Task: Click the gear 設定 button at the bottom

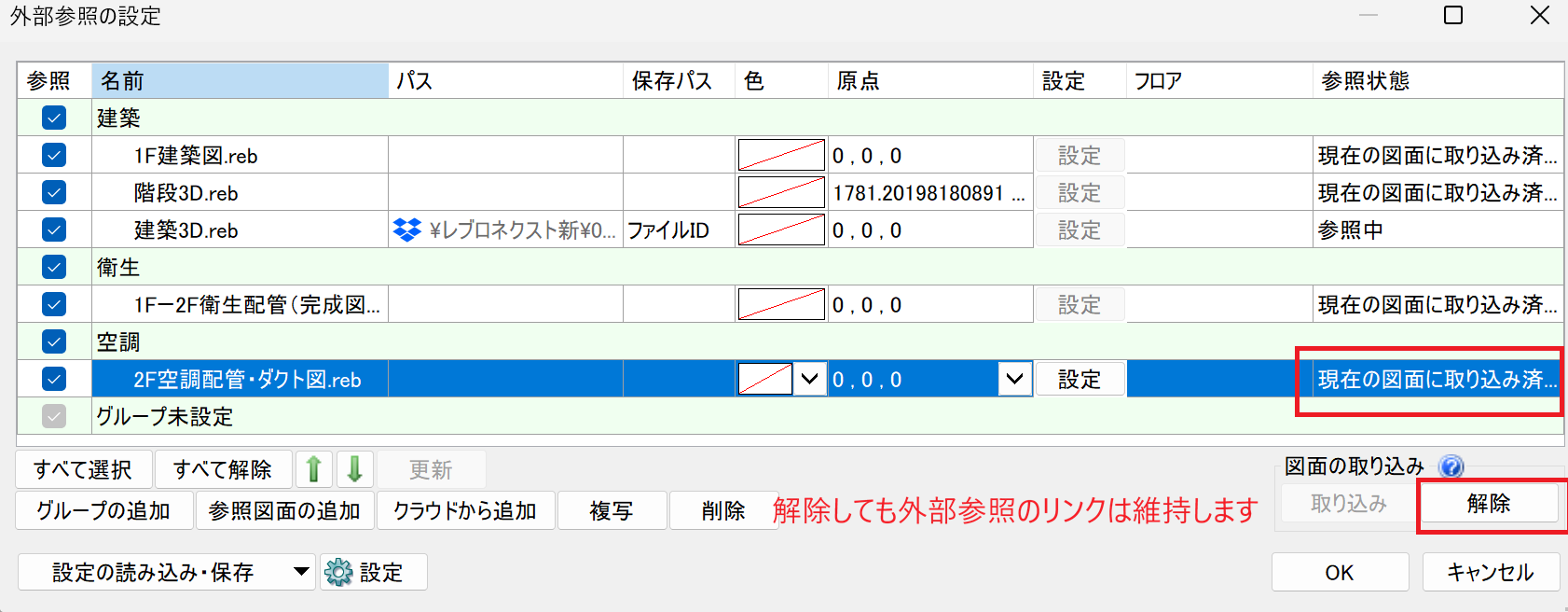Action: click(374, 572)
